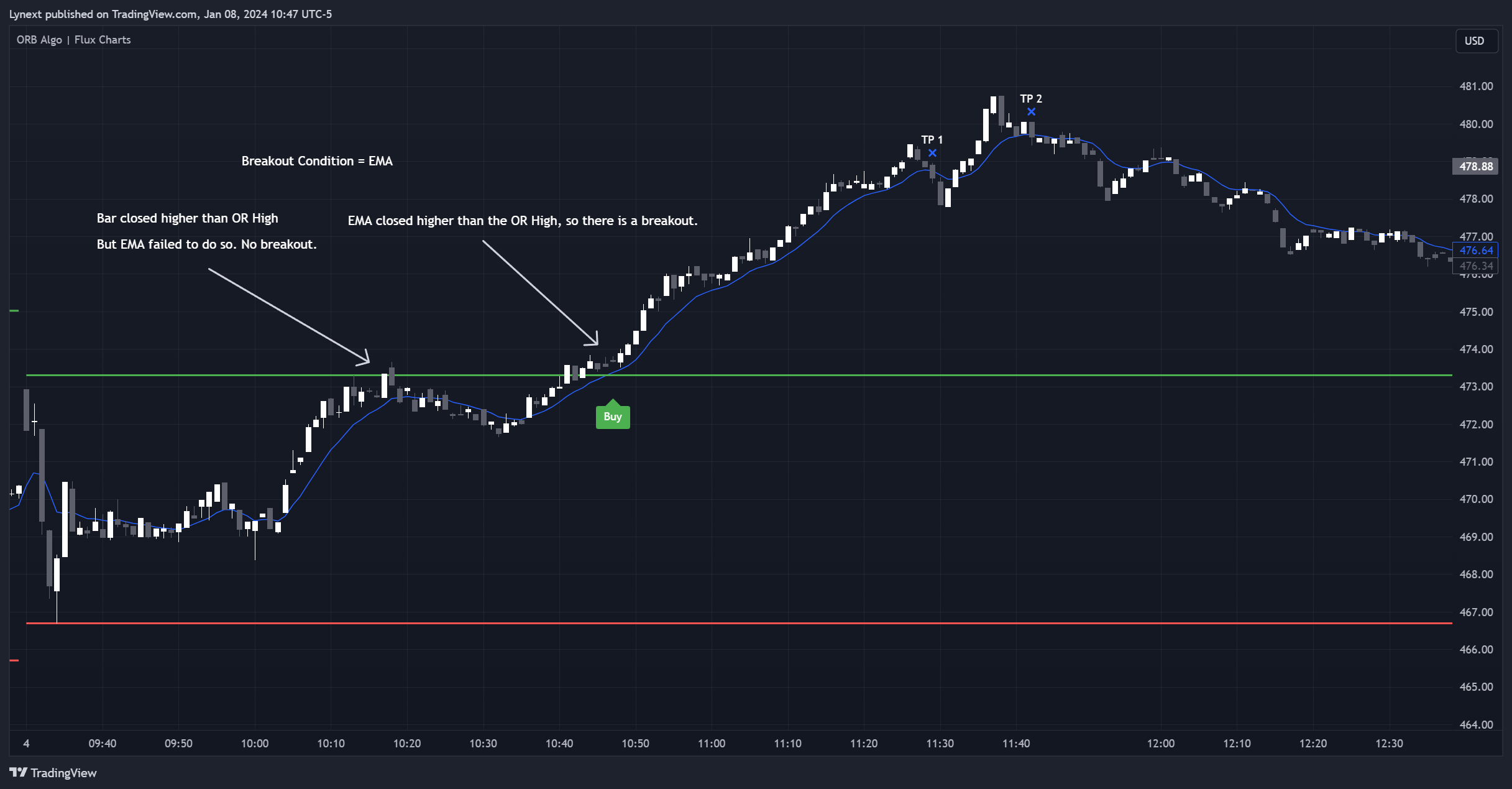Click the 10:00 time axis label
This screenshot has height=789, width=1512.
255,744
